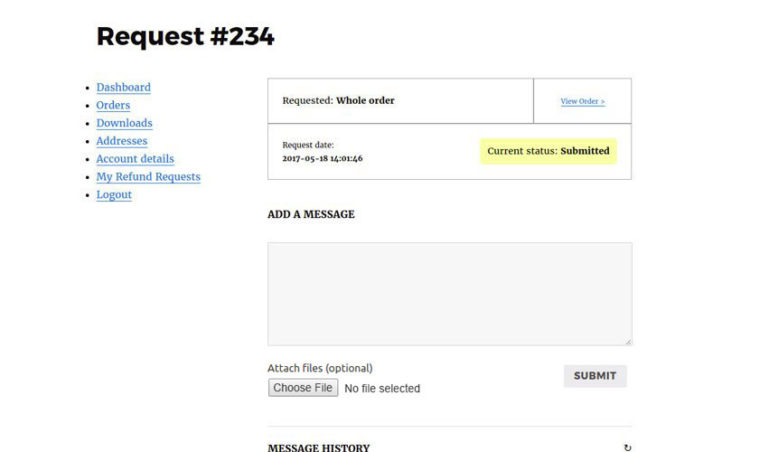The height and width of the screenshot is (452, 769).
Task: Go to Orders page
Action: pyautogui.click(x=113, y=105)
